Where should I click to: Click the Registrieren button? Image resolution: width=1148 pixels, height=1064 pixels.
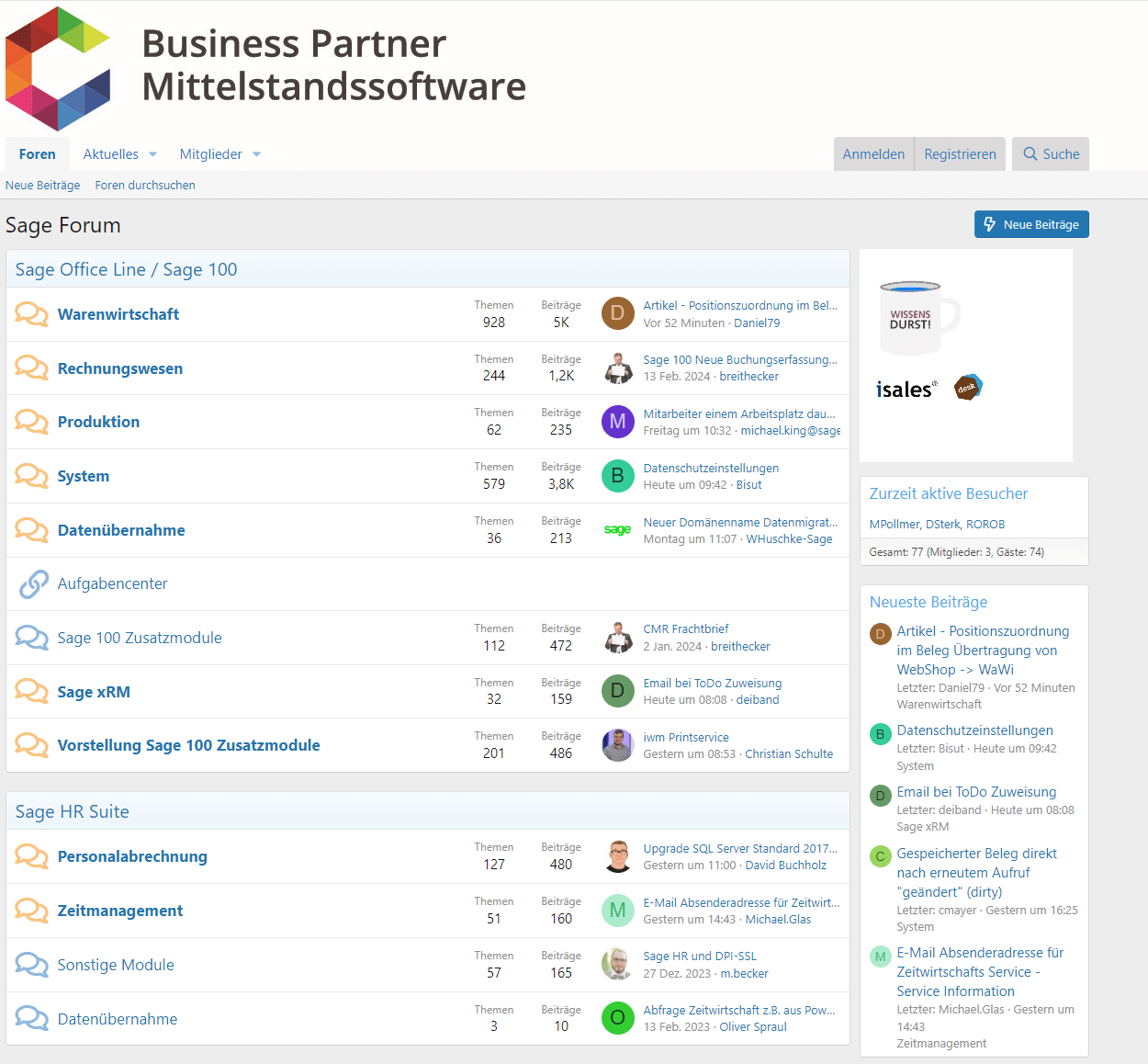coord(960,154)
